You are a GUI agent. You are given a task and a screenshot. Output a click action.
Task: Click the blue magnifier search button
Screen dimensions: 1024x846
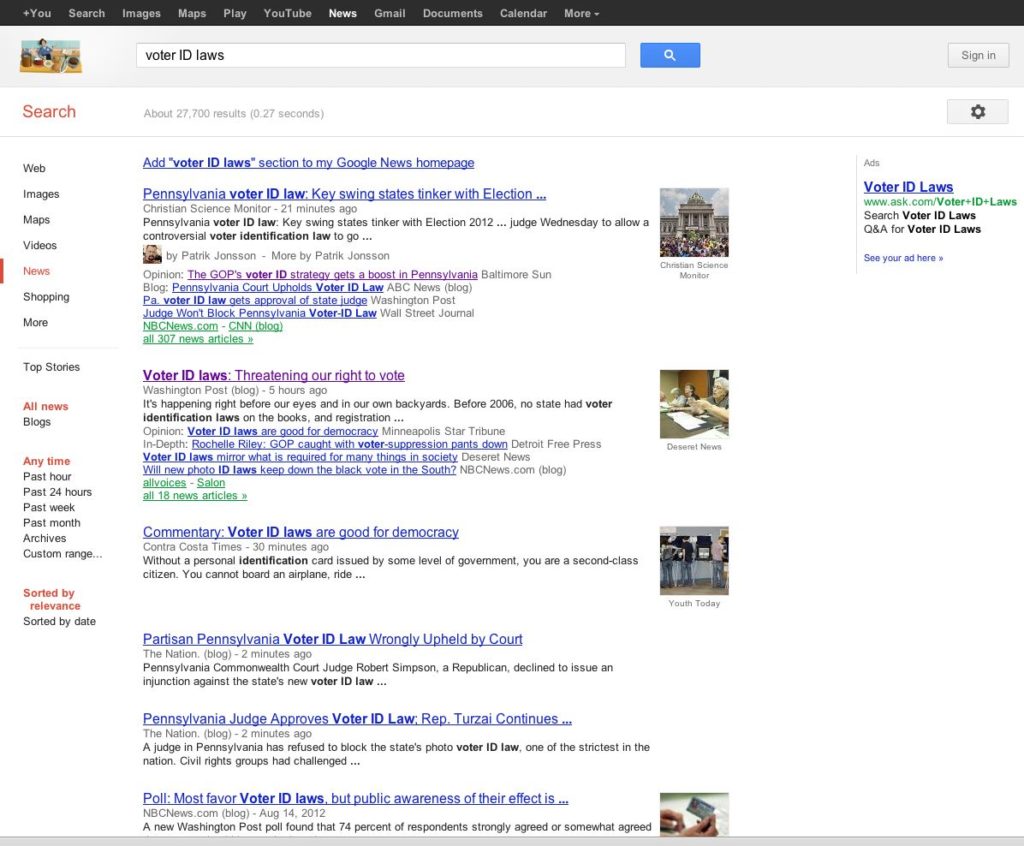coord(669,56)
